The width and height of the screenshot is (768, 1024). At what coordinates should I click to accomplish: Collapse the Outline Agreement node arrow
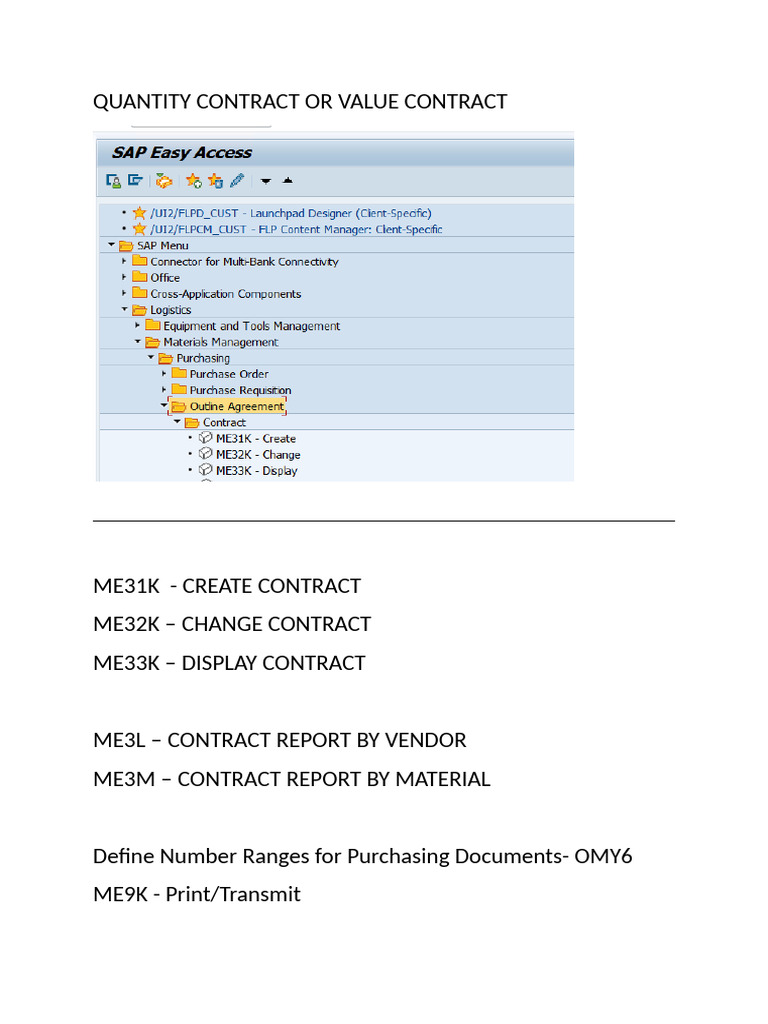(164, 406)
